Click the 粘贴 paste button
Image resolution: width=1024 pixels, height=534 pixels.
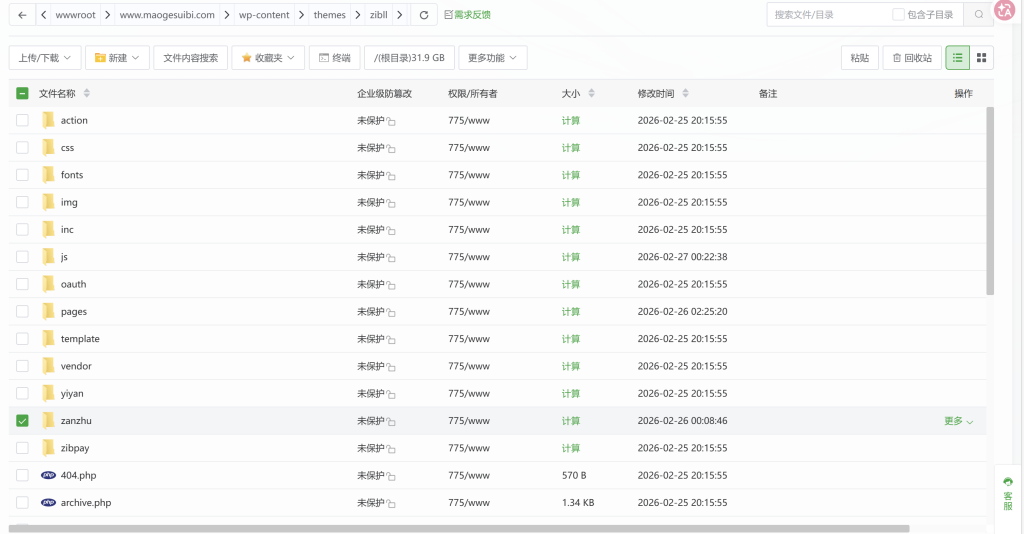(859, 57)
